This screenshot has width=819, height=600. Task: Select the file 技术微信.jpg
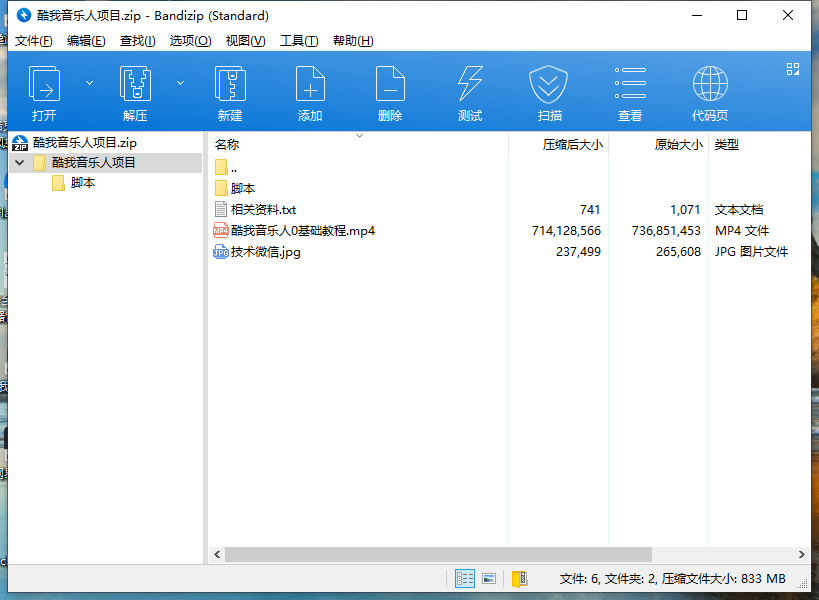(265, 252)
